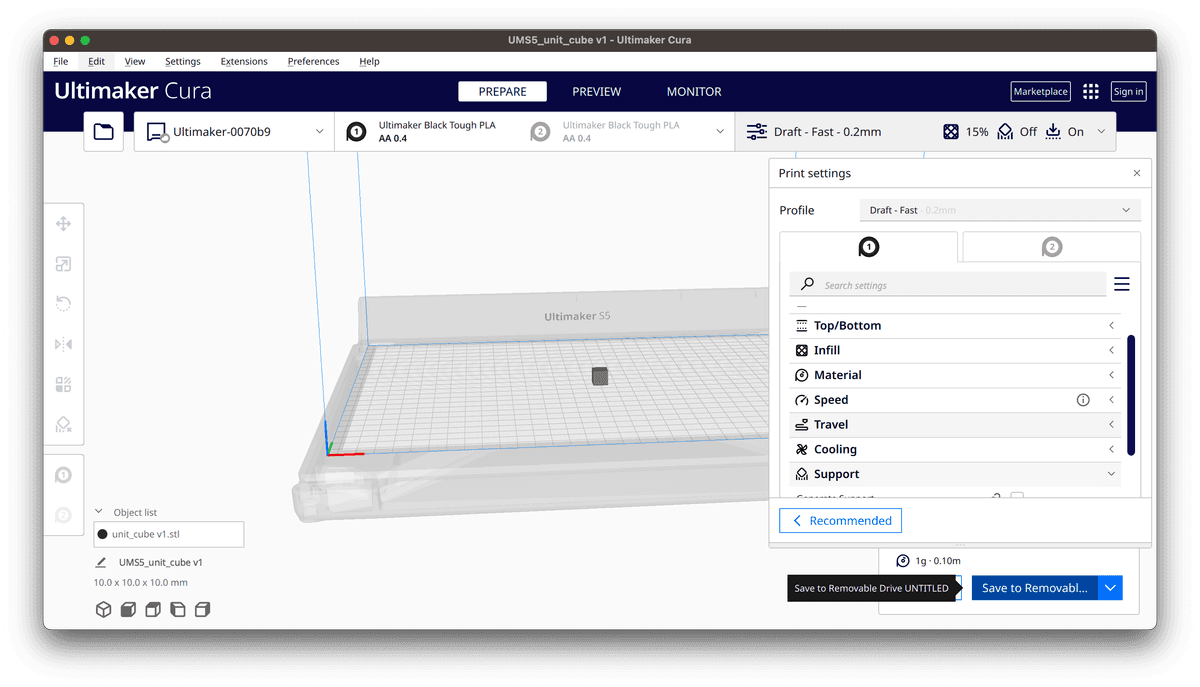Switch to right side view icon
Screen dimensions: 1200x687
pyautogui.click(x=202, y=609)
